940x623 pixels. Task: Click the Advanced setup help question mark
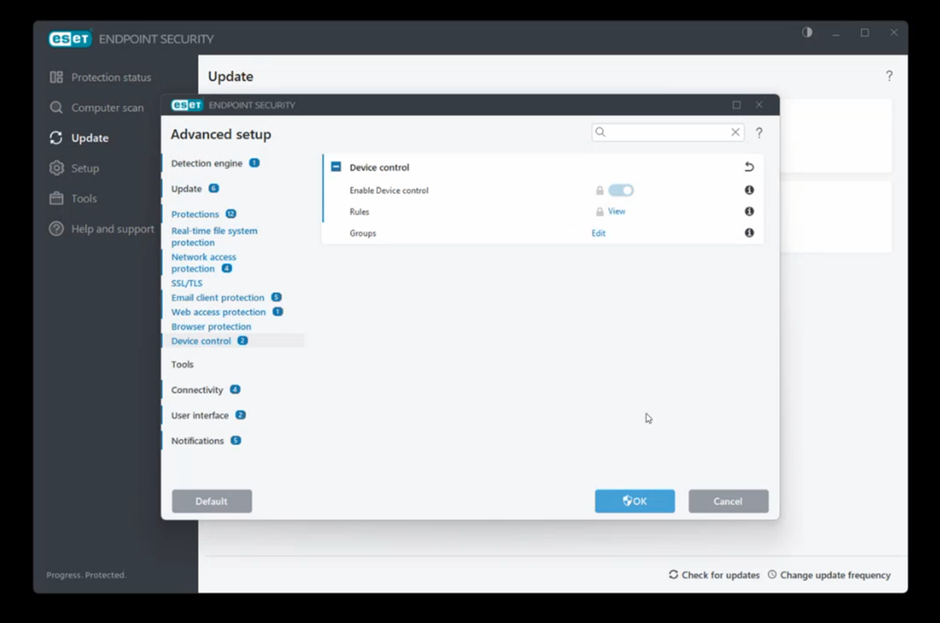tap(759, 133)
